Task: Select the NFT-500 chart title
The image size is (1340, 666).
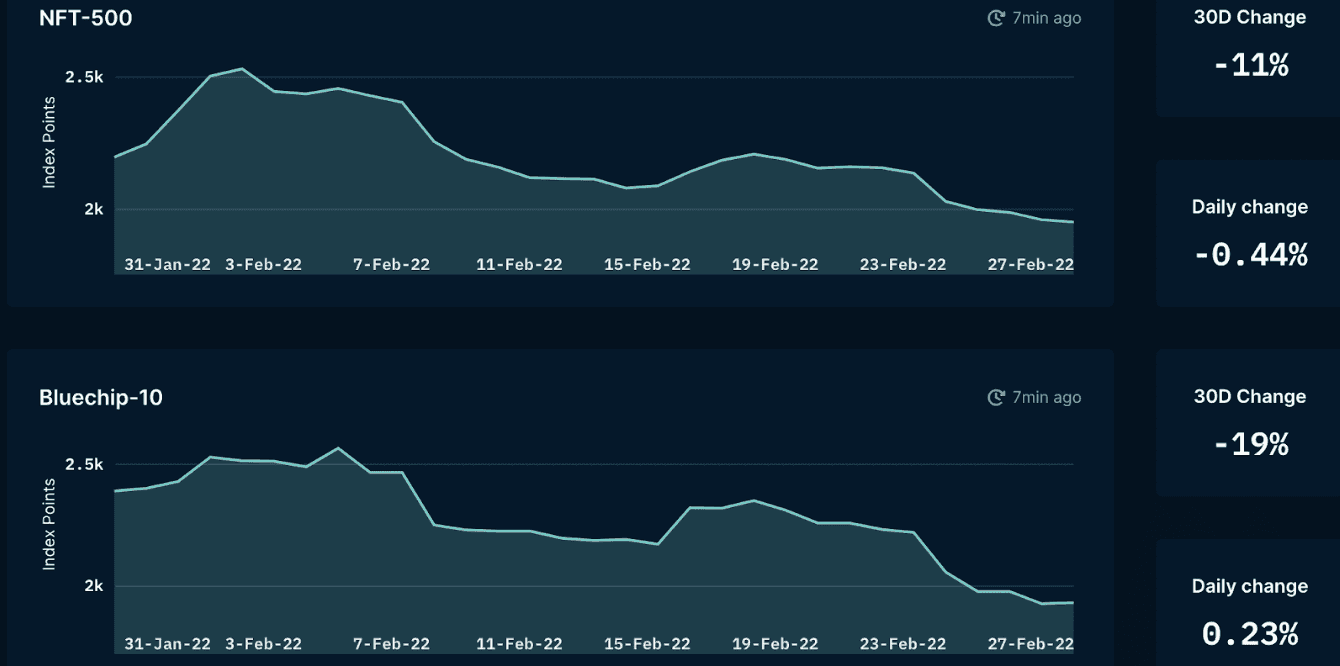Action: [x=85, y=18]
